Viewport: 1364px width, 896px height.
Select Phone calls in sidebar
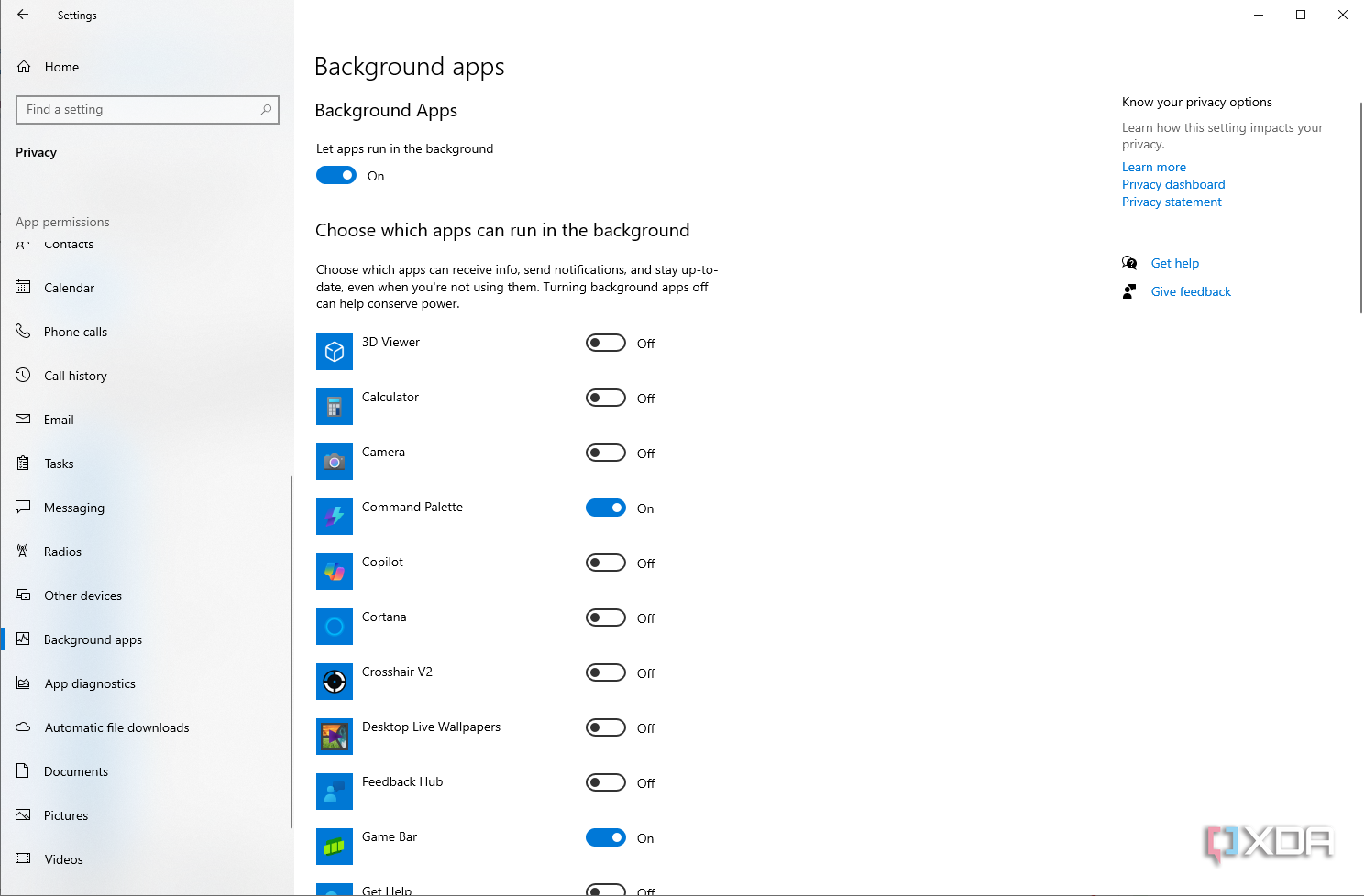point(147,332)
